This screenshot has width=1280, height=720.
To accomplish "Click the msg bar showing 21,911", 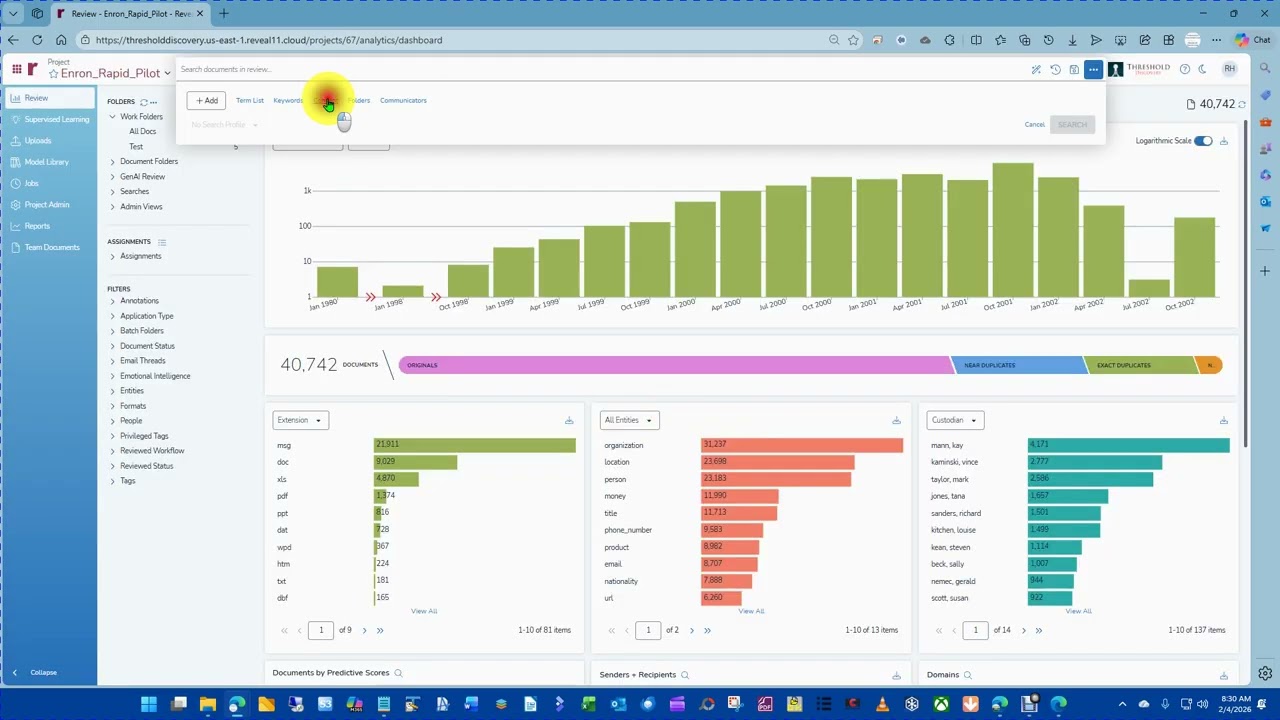I will pyautogui.click(x=475, y=445).
